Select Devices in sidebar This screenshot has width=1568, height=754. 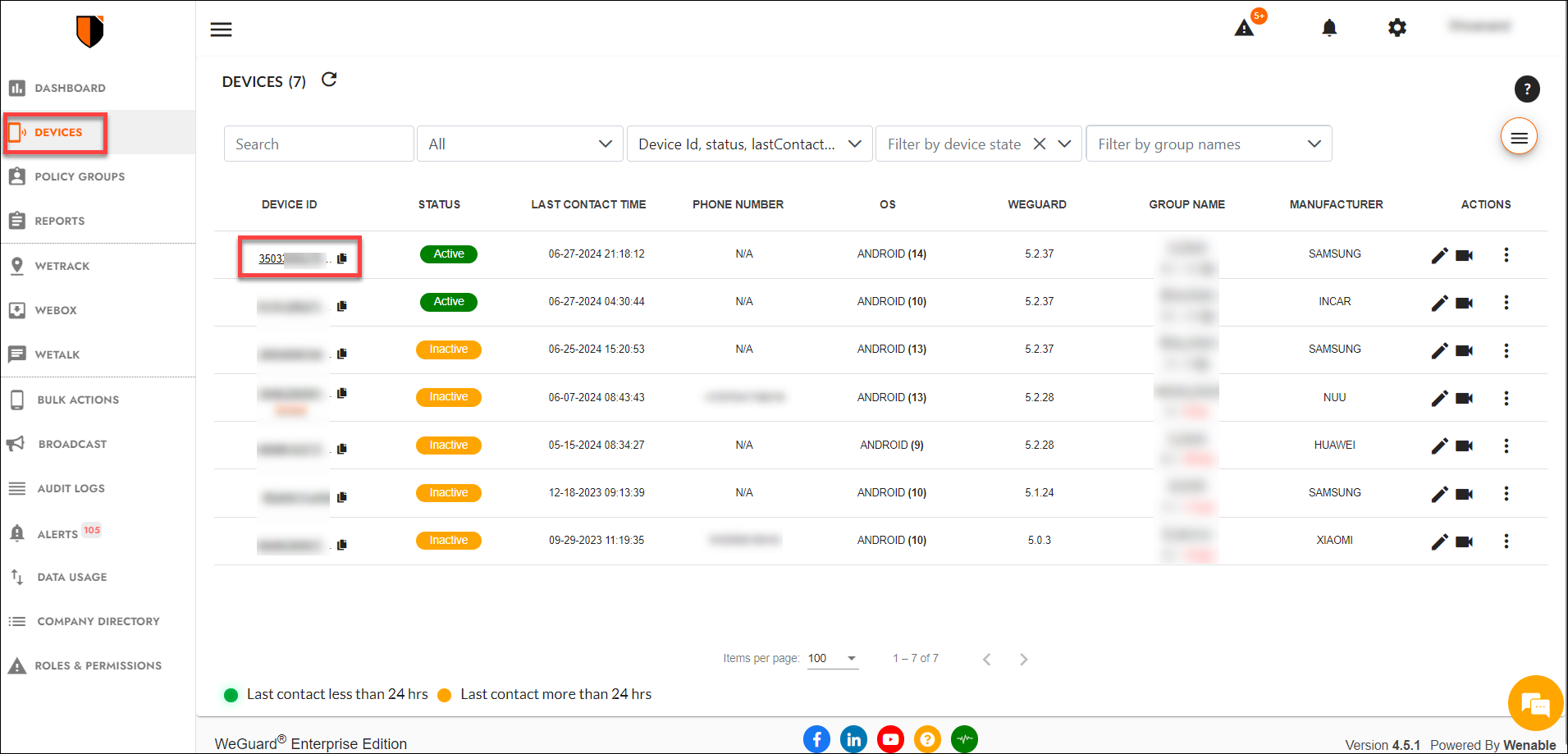pos(98,132)
